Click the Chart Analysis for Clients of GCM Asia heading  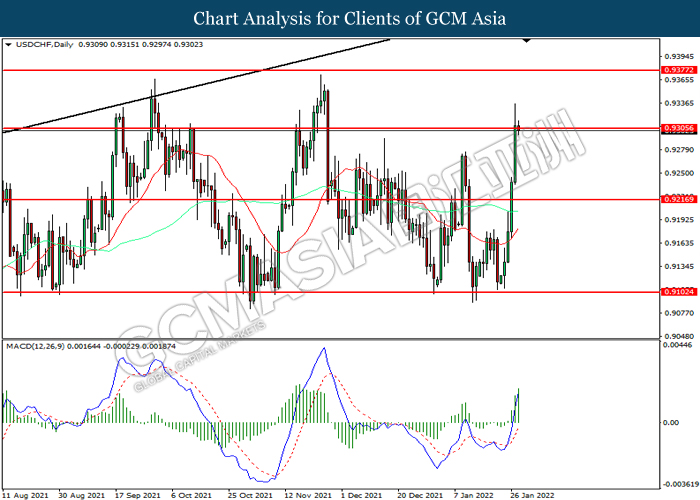coord(350,19)
